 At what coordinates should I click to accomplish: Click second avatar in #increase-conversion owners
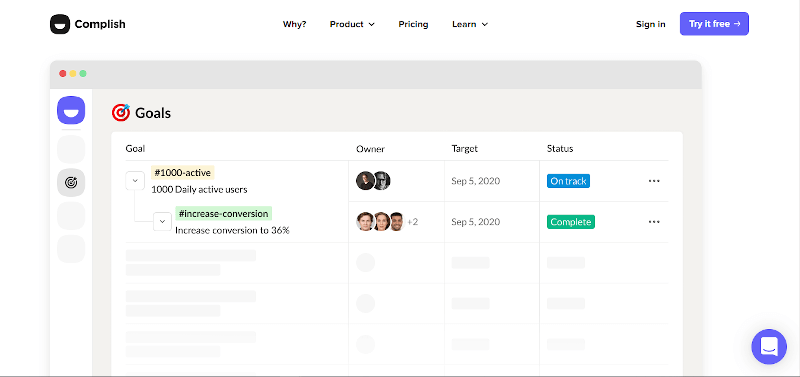381,221
